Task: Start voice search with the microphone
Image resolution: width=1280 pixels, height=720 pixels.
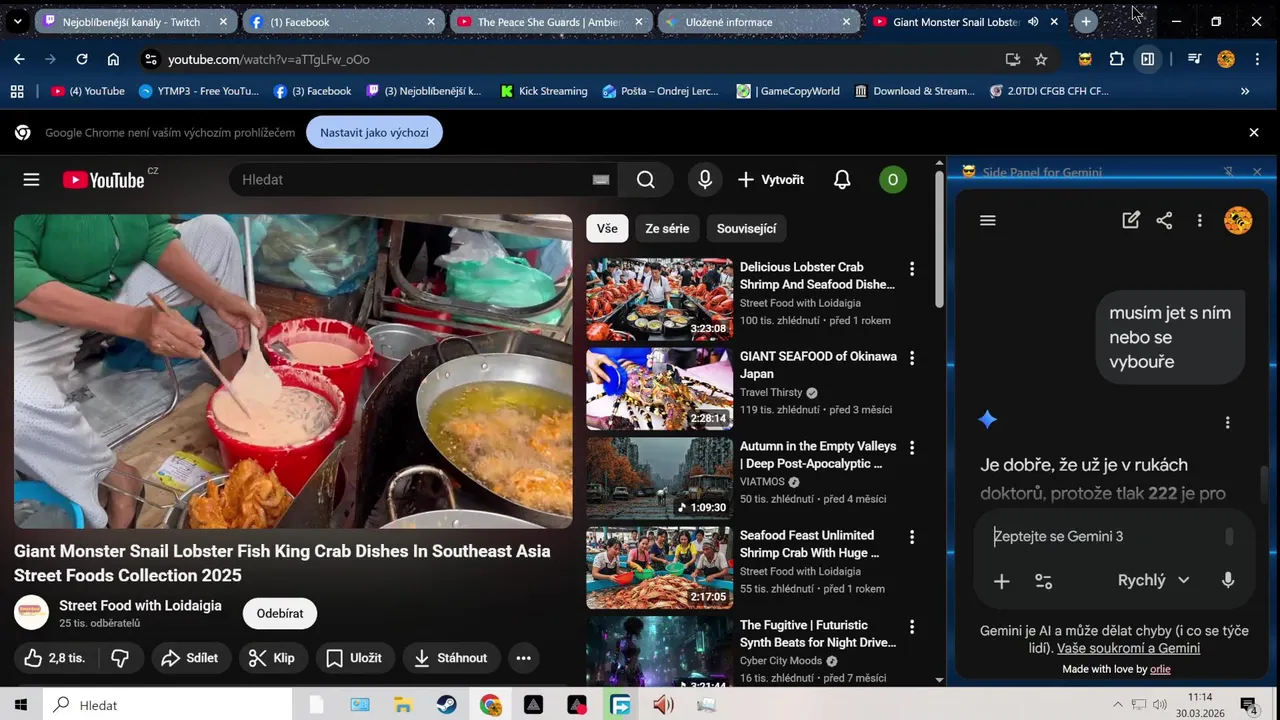Action: 705,180
